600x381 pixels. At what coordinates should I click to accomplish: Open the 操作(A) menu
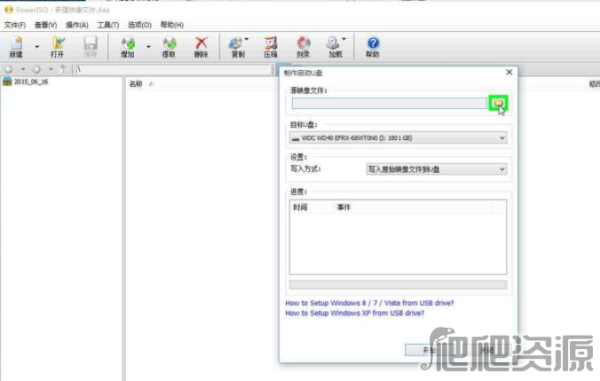77,25
